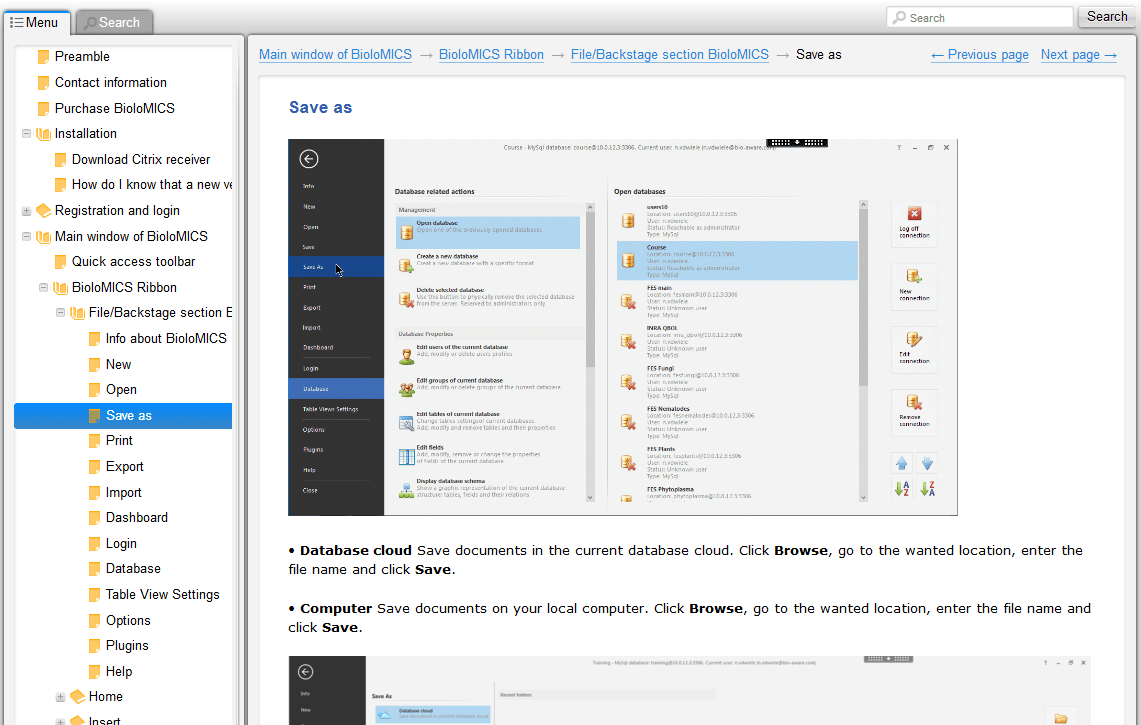Click the Search button at top right
1141x725 pixels.
(x=1106, y=17)
